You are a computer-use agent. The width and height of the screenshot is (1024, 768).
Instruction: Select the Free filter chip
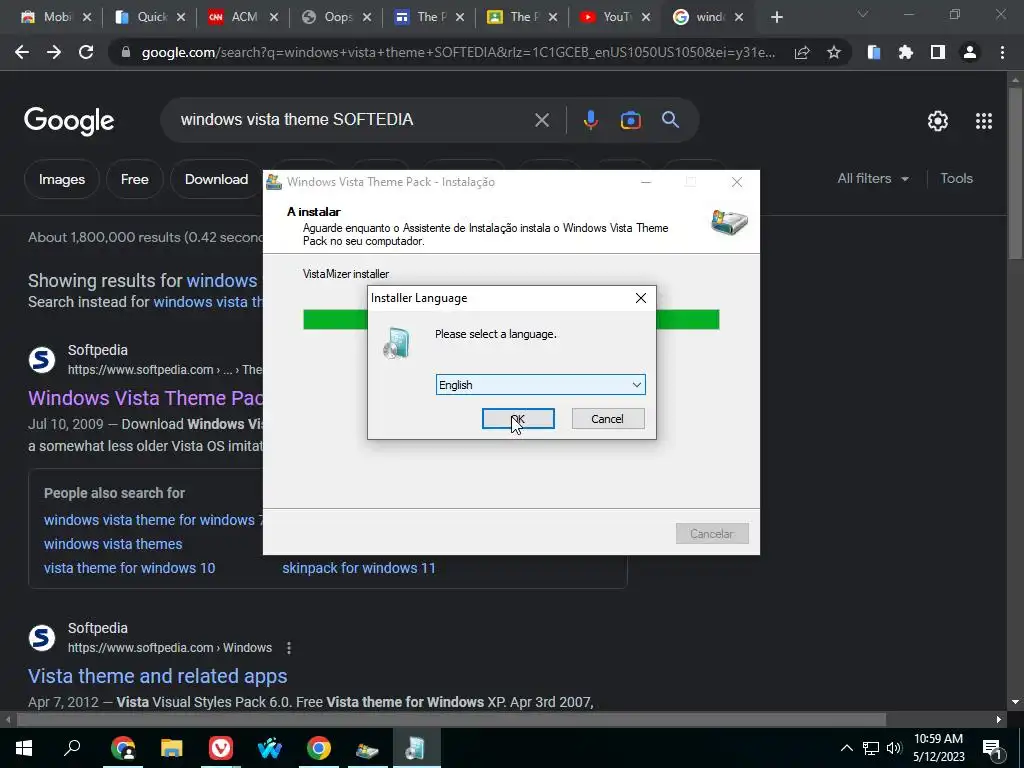135,179
